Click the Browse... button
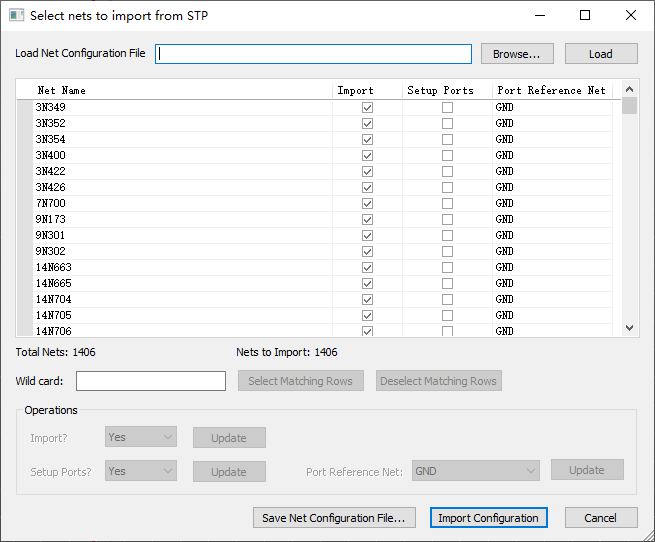 click(x=517, y=54)
